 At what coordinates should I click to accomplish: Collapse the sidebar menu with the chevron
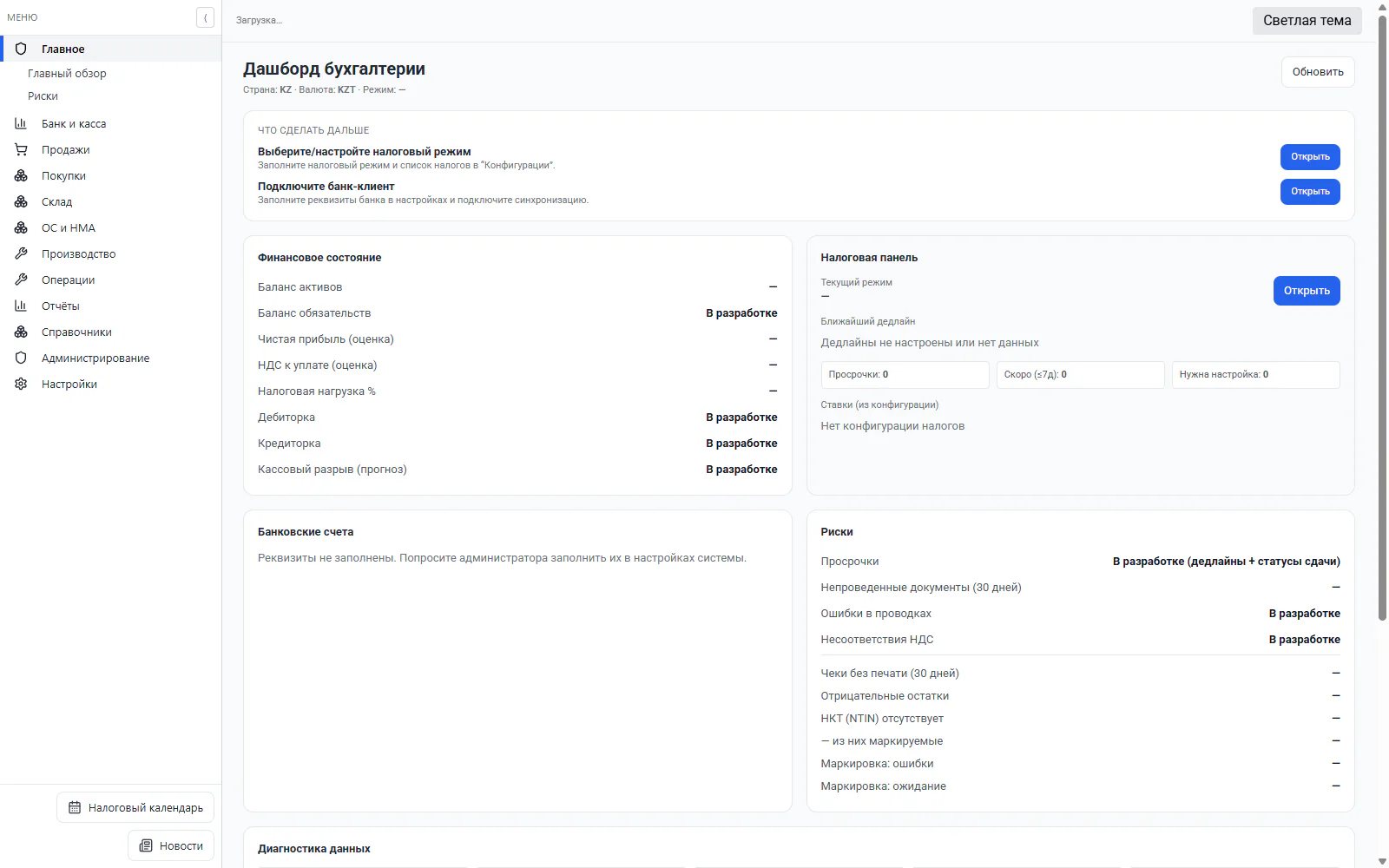(205, 17)
